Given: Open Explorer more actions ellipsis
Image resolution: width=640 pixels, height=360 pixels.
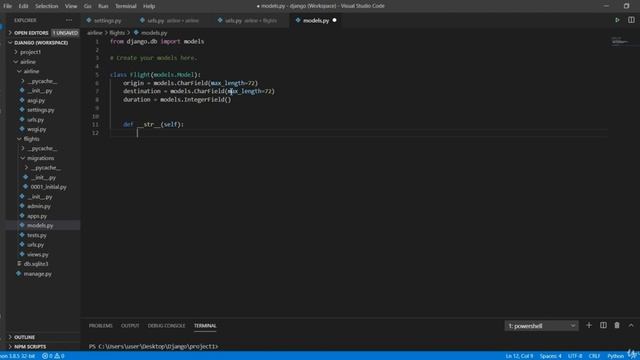Looking at the screenshot, I should pyautogui.click(x=69, y=20).
